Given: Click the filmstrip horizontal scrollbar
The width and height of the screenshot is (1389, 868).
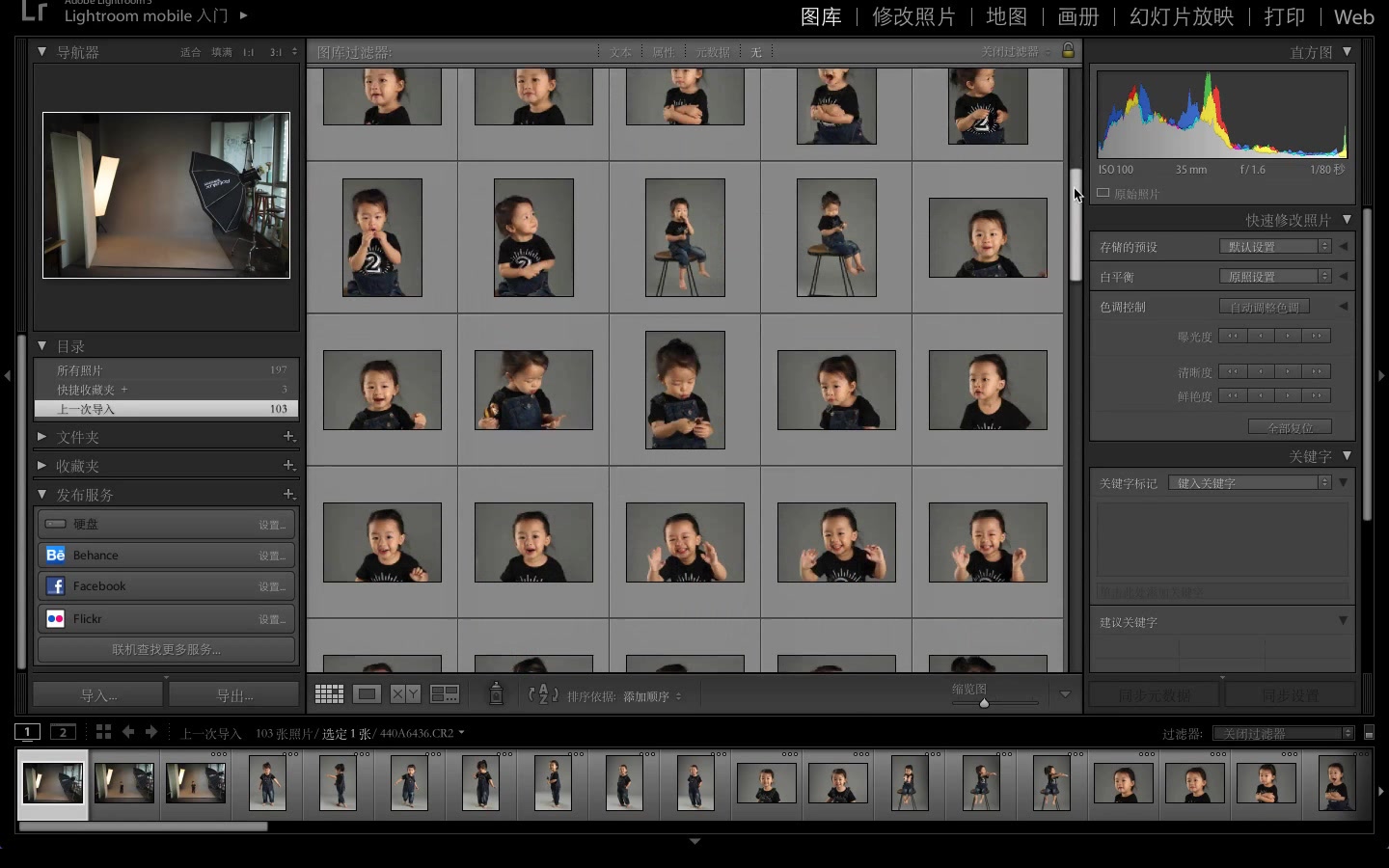Looking at the screenshot, I should (x=143, y=826).
